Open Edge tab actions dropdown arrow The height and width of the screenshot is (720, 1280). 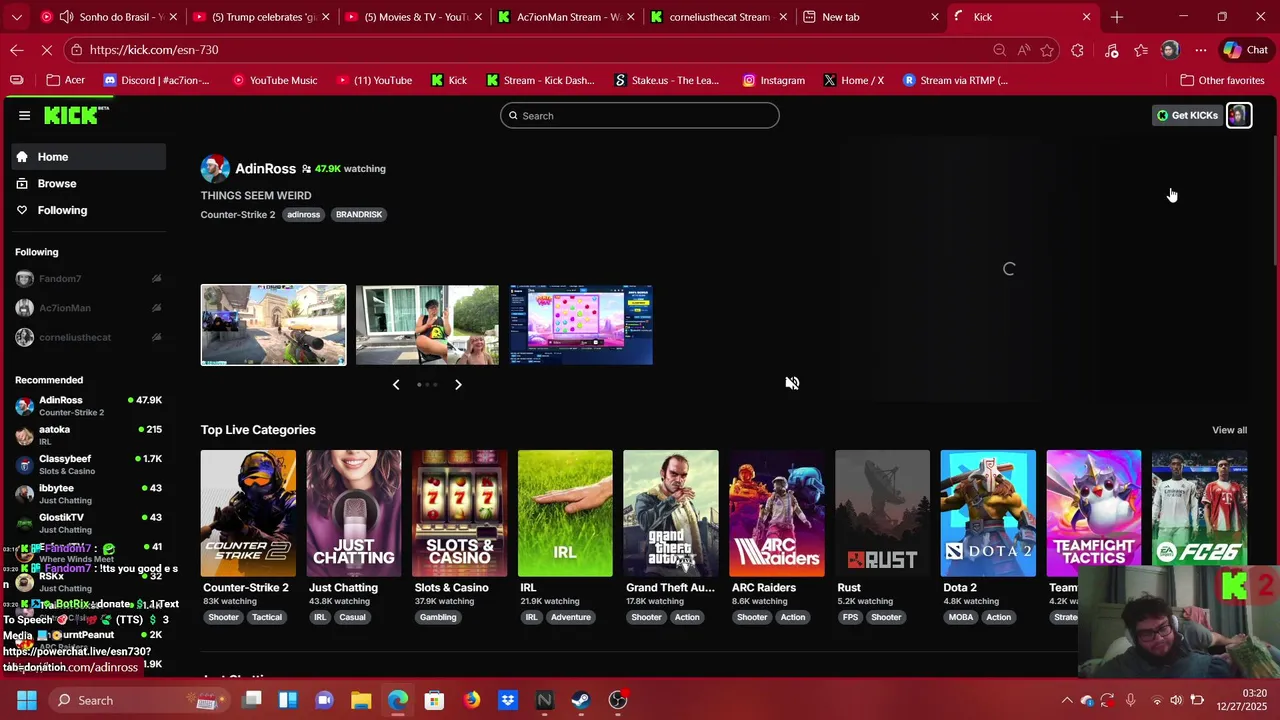[x=16, y=17]
